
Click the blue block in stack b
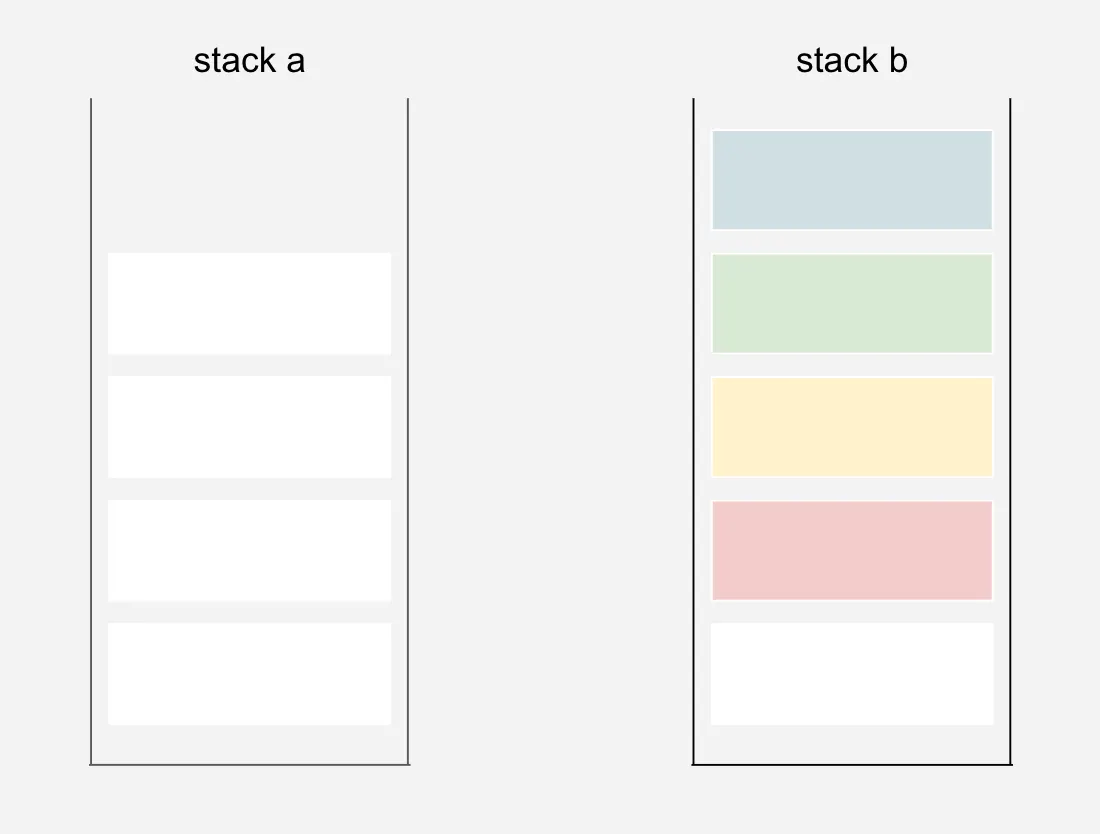coord(852,180)
